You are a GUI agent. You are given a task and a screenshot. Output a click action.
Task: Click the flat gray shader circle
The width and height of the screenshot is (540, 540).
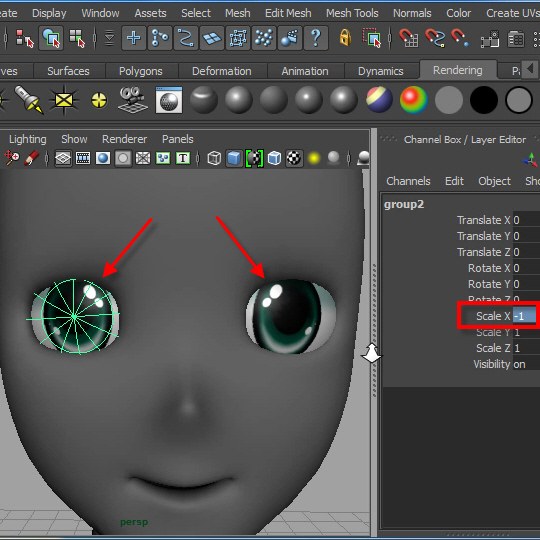[x=449, y=100]
